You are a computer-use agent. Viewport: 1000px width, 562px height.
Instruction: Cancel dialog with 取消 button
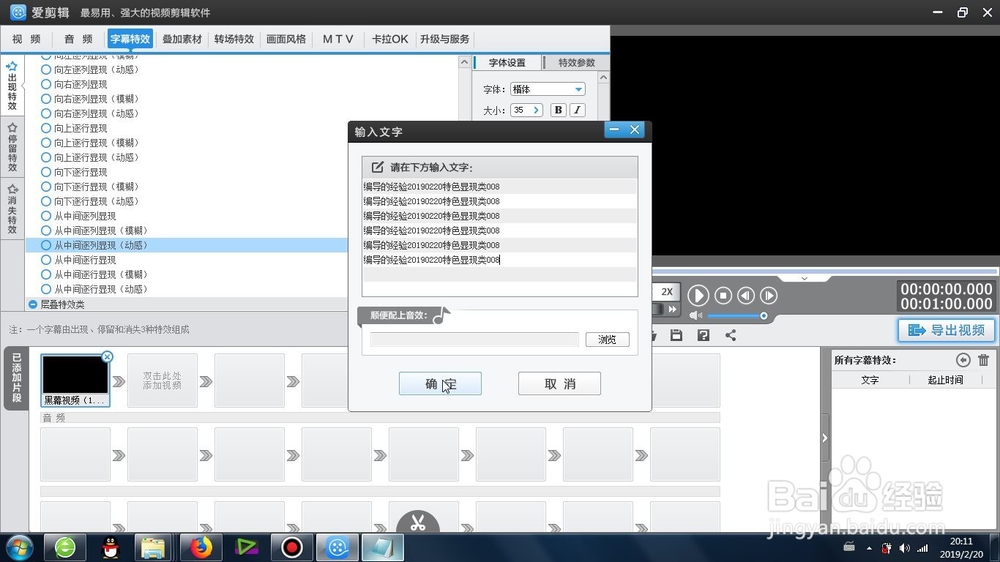click(559, 383)
